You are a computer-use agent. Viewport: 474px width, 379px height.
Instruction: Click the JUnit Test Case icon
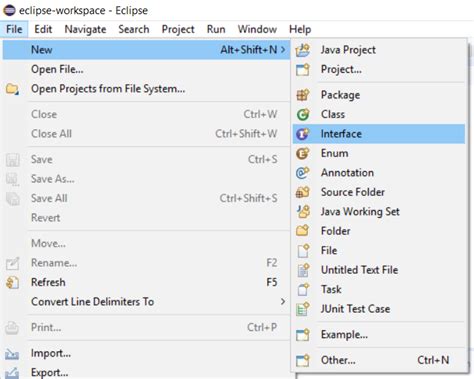point(303,309)
